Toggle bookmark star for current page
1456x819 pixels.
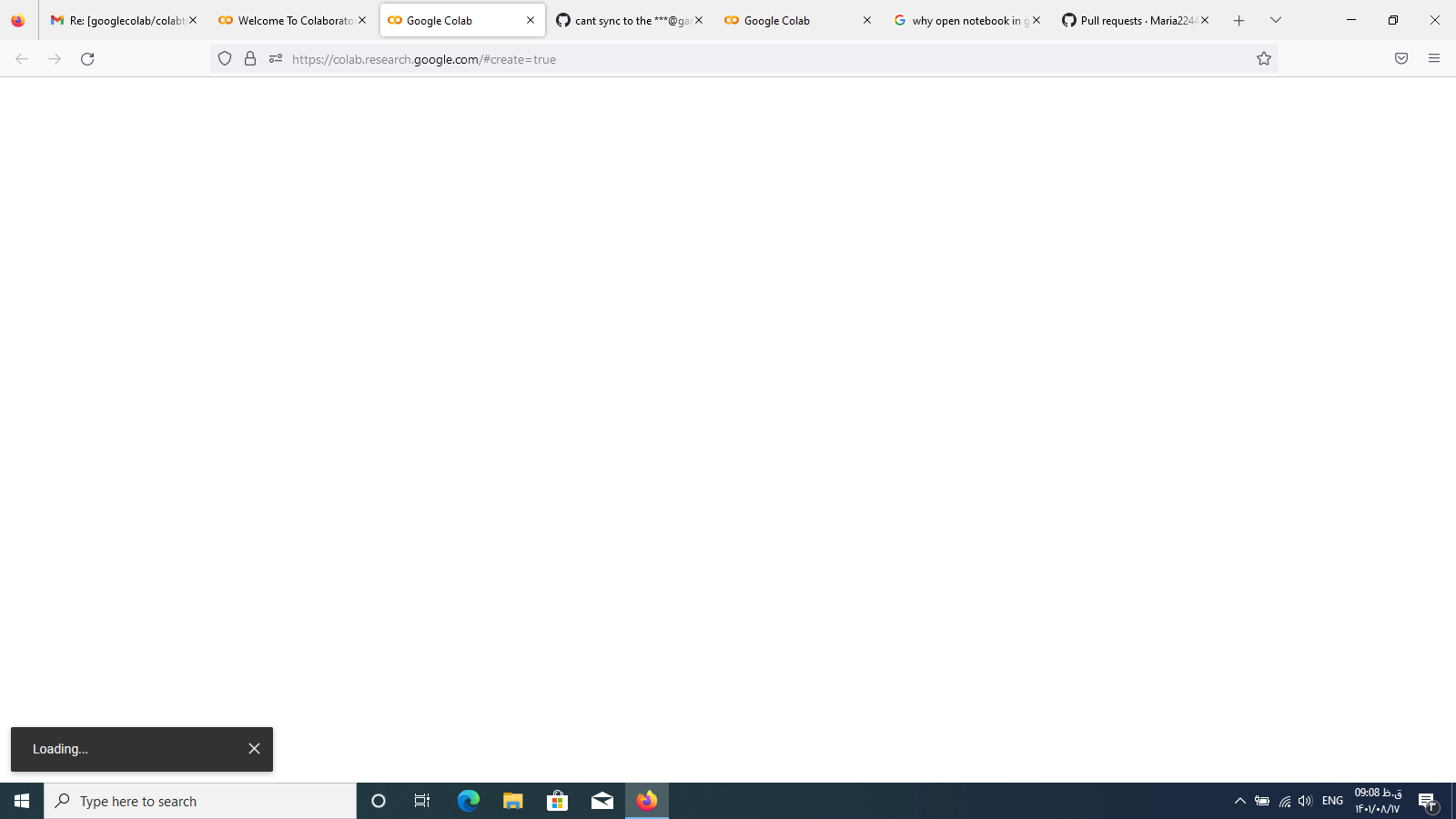point(1263,58)
